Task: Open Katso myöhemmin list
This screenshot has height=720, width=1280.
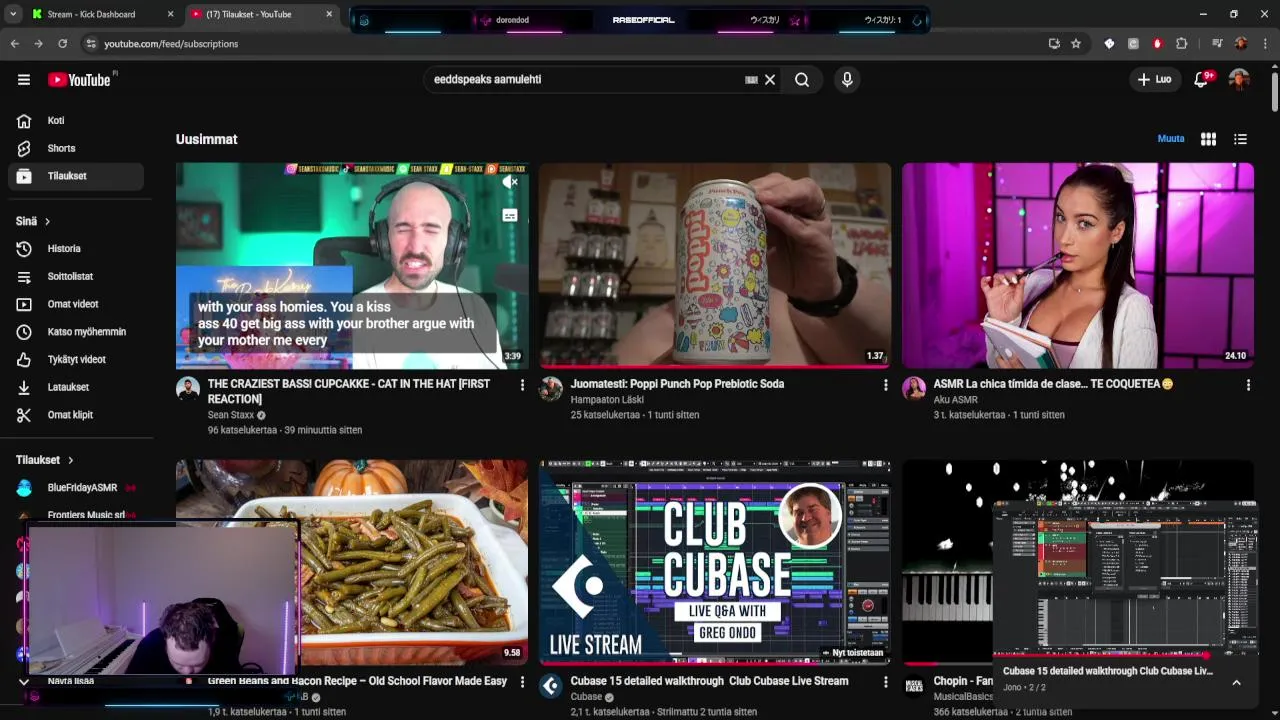Action: pos(76,332)
